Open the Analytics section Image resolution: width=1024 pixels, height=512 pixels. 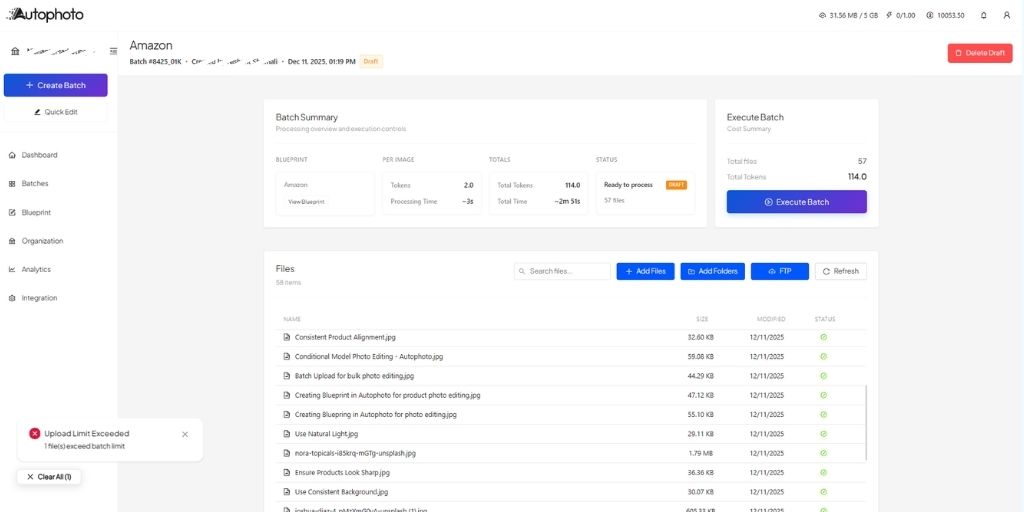(36, 269)
